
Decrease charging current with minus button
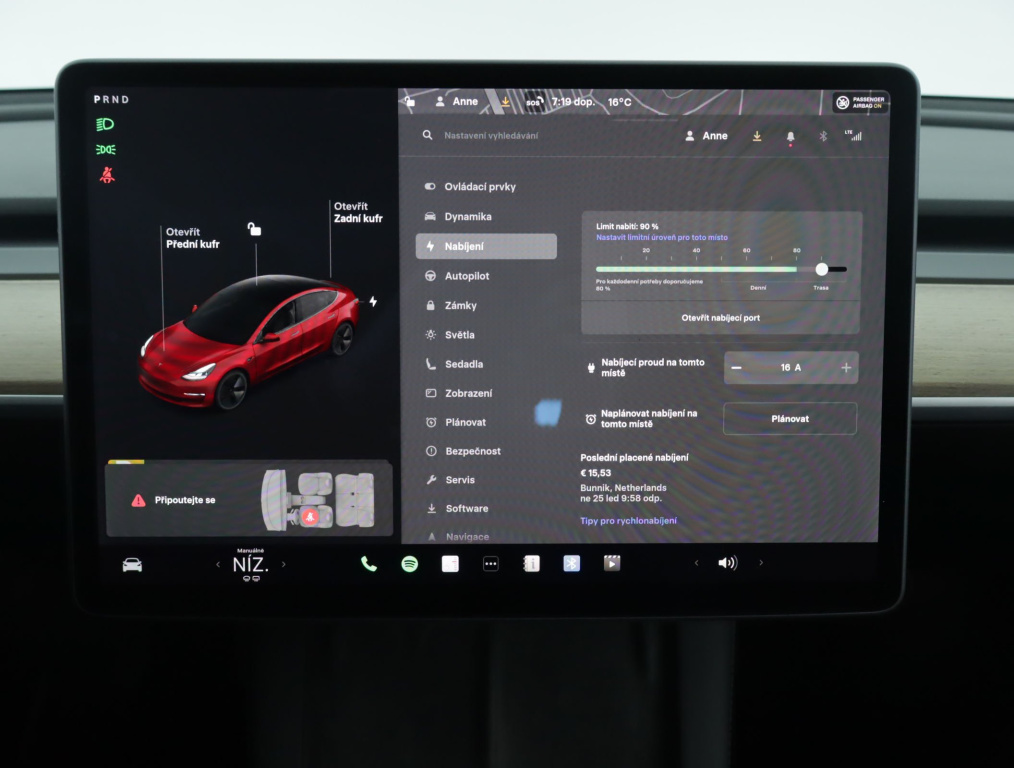[736, 368]
